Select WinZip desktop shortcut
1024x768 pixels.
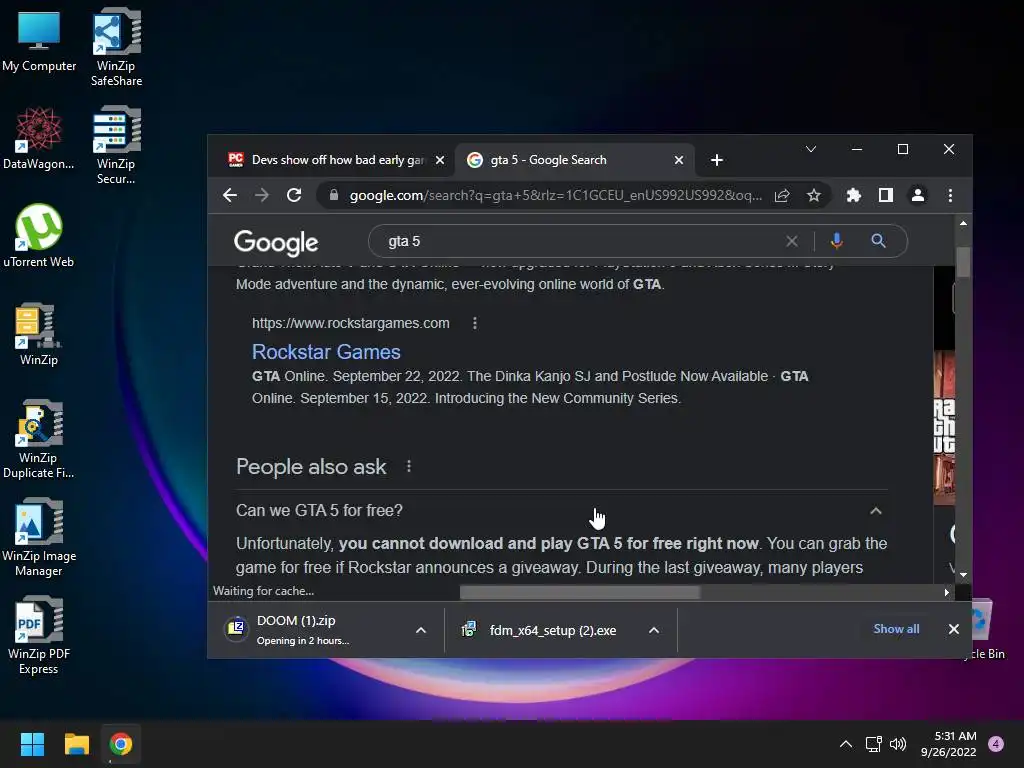(39, 334)
